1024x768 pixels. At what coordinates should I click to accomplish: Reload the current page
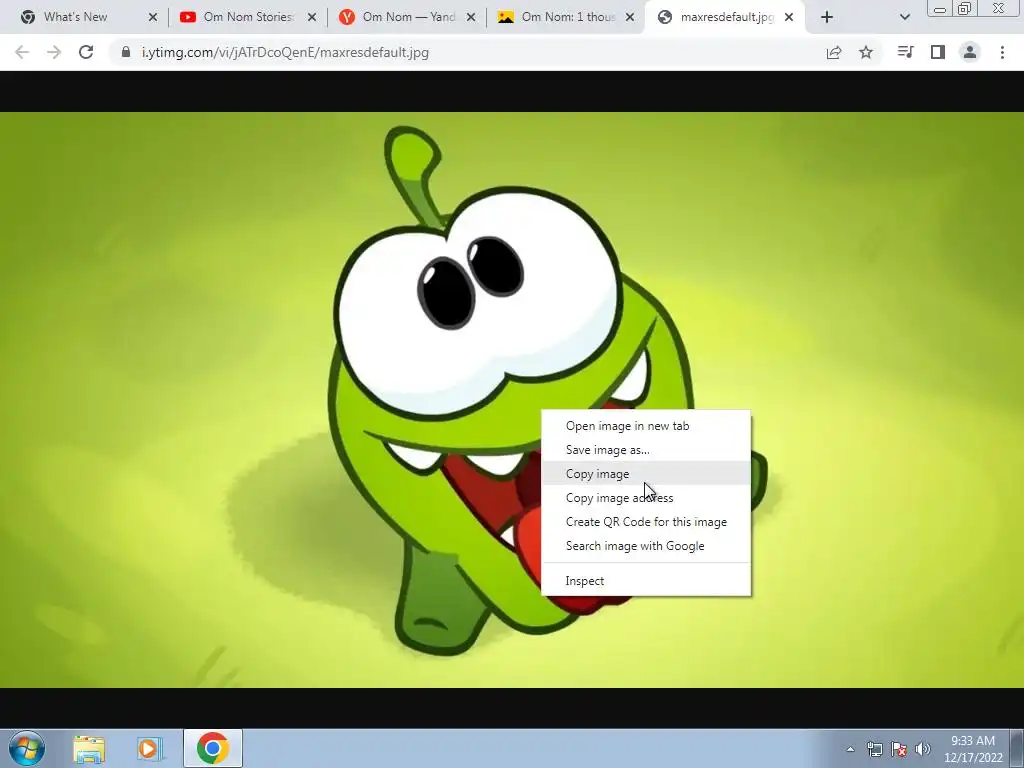pos(86,52)
